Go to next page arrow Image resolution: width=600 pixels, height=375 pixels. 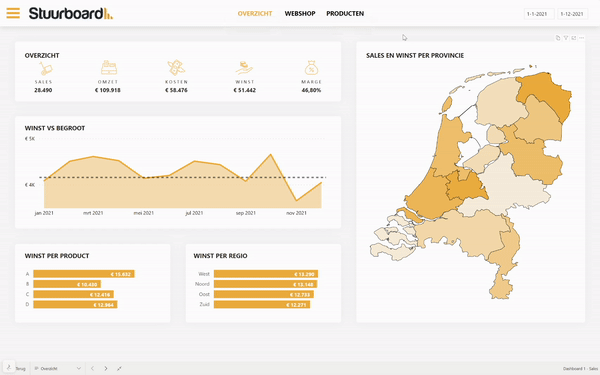tap(106, 368)
